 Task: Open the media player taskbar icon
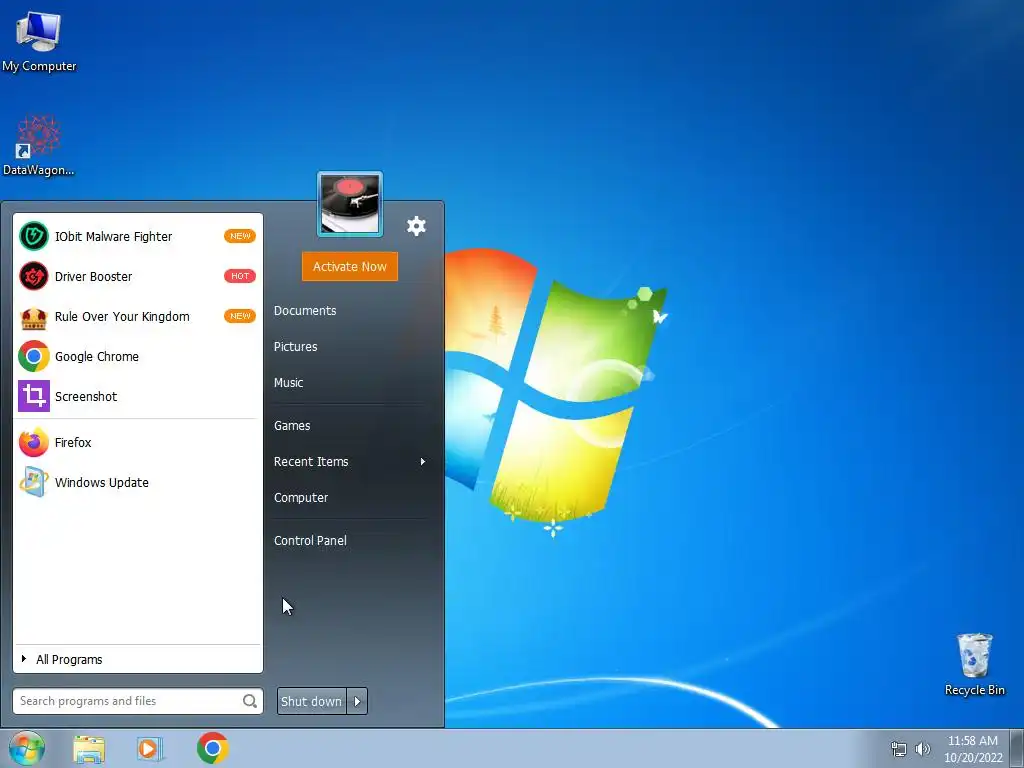[150, 749]
